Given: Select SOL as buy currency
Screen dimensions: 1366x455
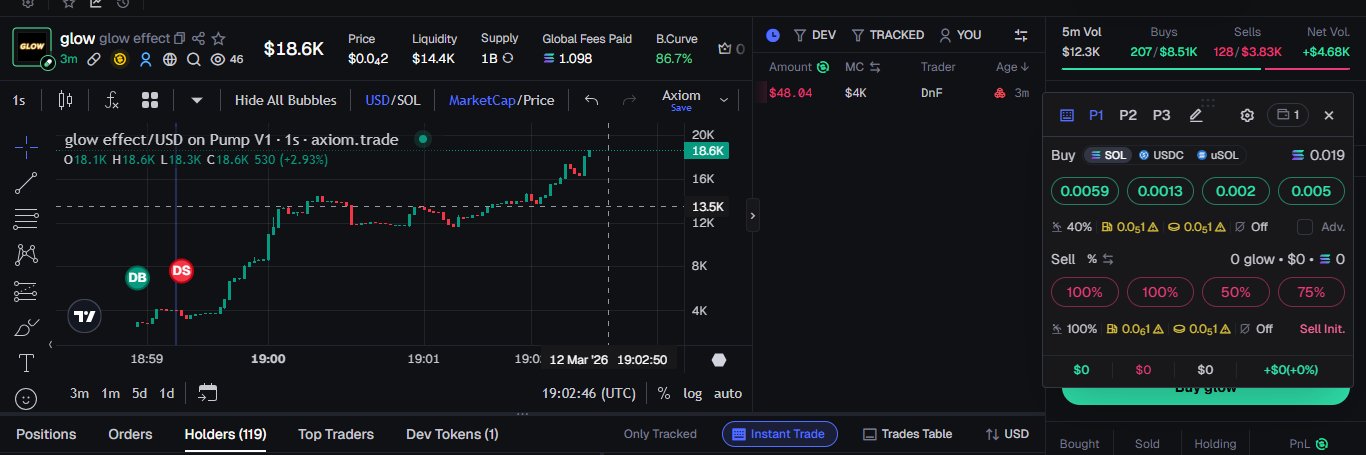Looking at the screenshot, I should coord(1107,155).
